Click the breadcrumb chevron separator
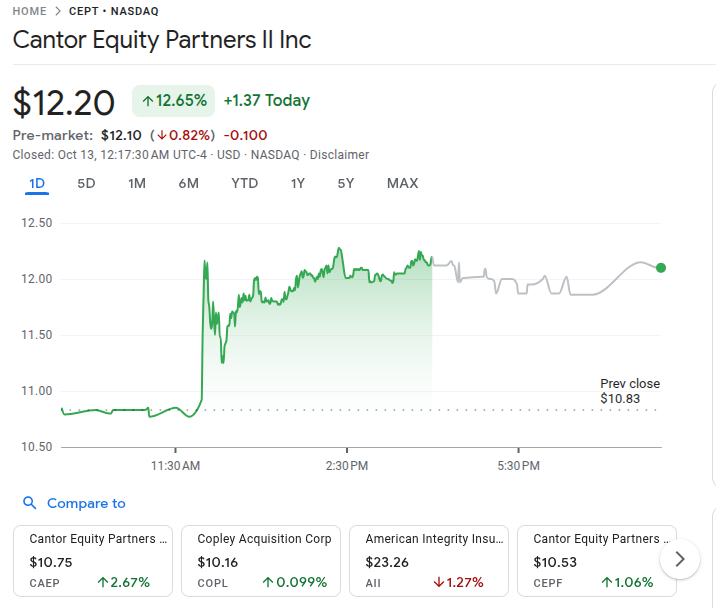This screenshot has width=716, height=608. (x=57, y=11)
